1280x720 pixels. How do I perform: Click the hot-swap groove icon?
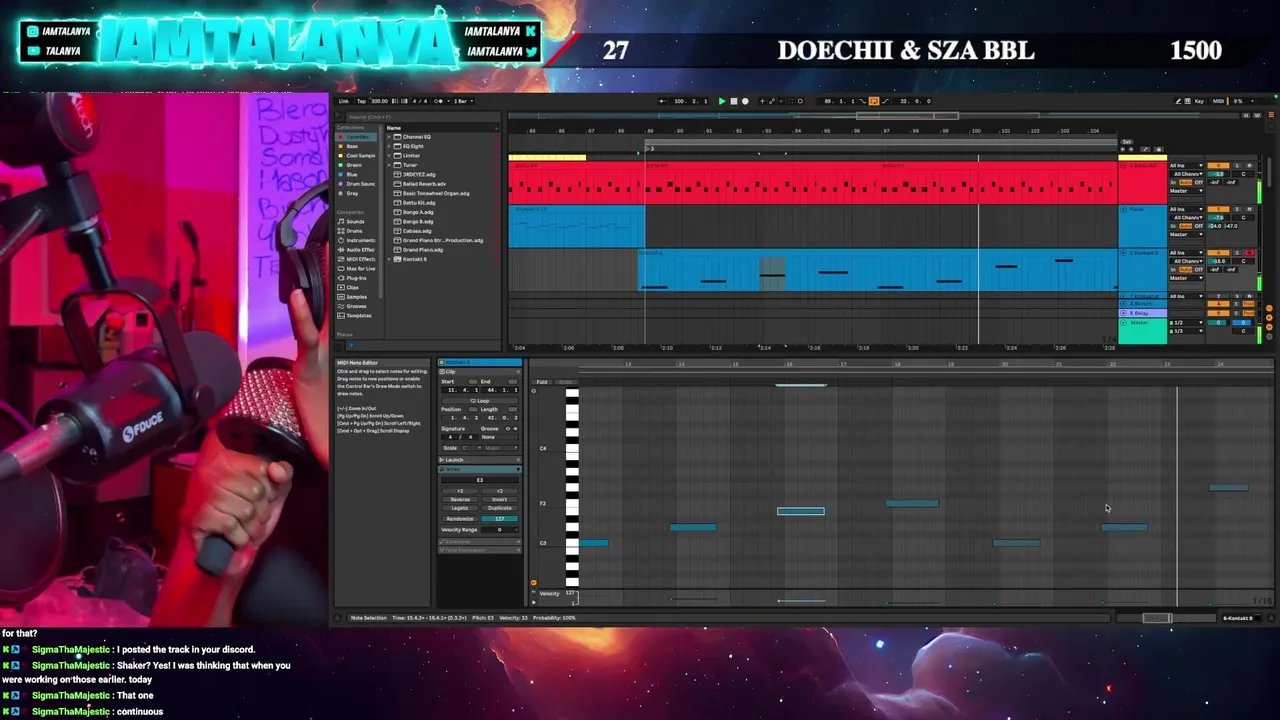click(508, 429)
